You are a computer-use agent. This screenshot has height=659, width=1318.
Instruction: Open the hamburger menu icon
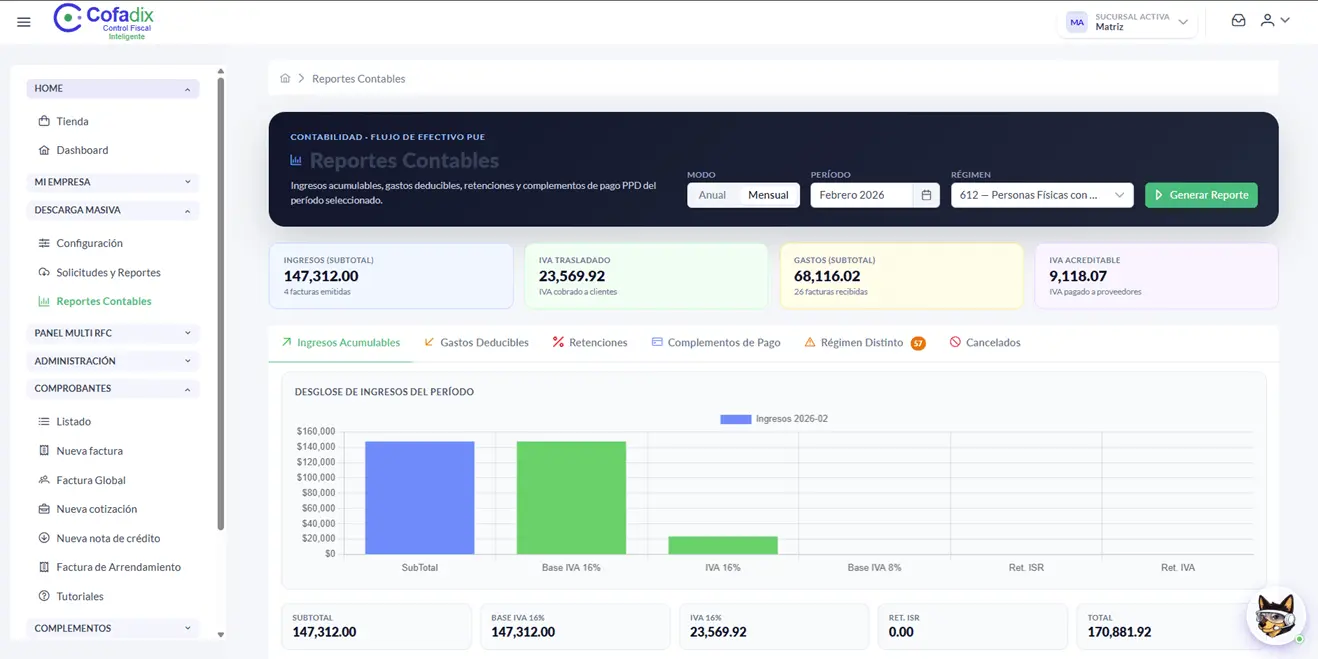point(24,22)
